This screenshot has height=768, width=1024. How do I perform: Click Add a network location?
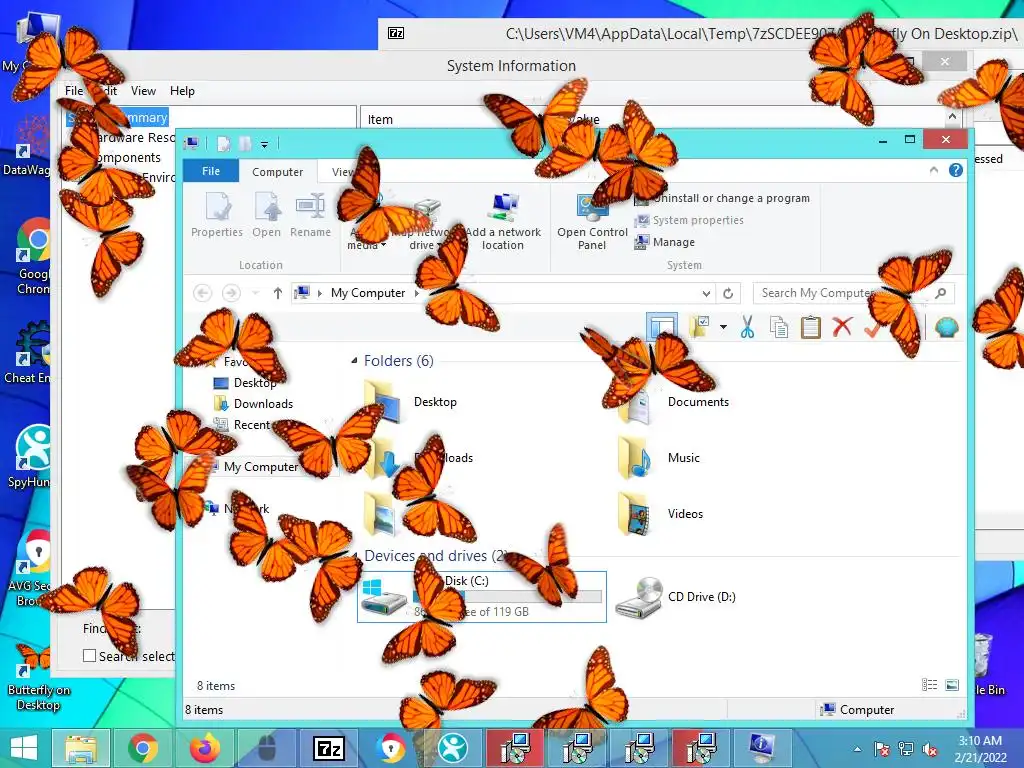[x=503, y=222]
